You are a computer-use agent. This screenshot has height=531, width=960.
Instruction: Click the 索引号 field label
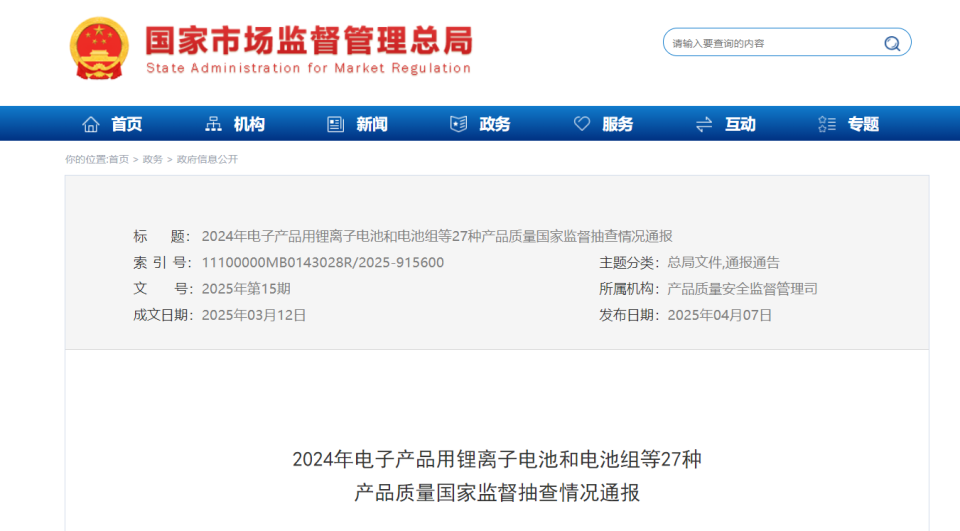pyautogui.click(x=162, y=263)
